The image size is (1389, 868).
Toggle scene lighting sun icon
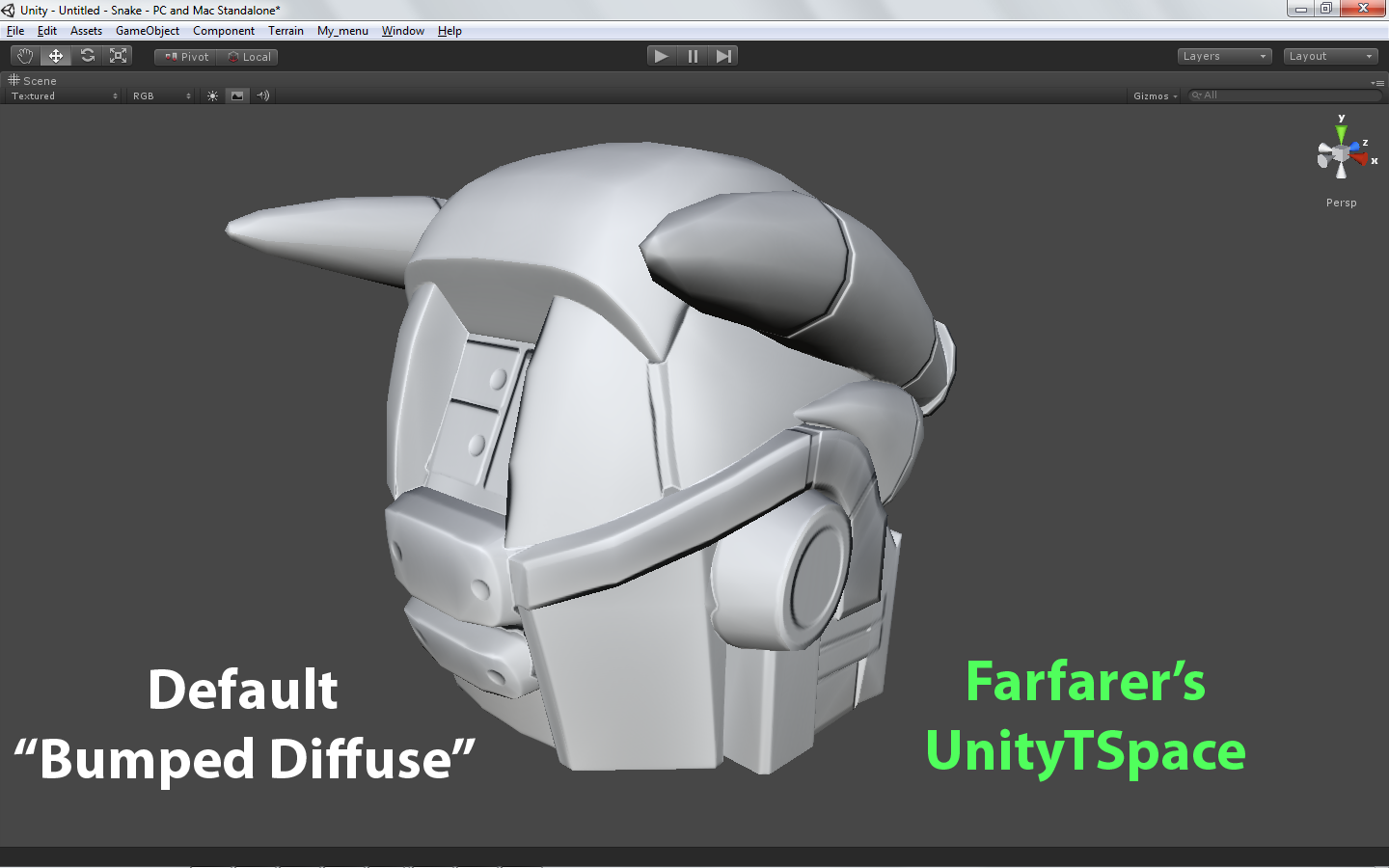point(212,95)
